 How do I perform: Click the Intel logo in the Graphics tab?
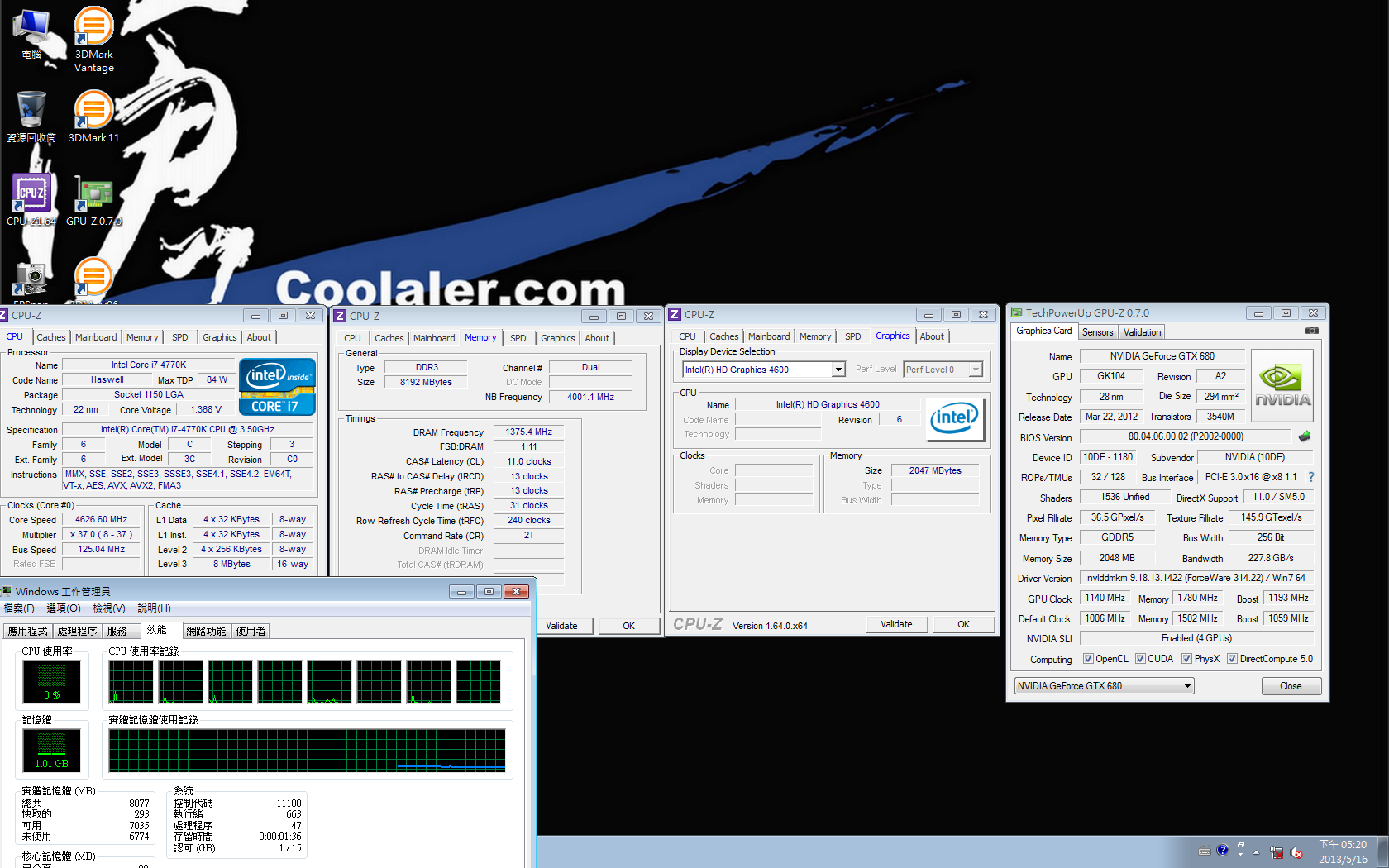tap(955, 419)
